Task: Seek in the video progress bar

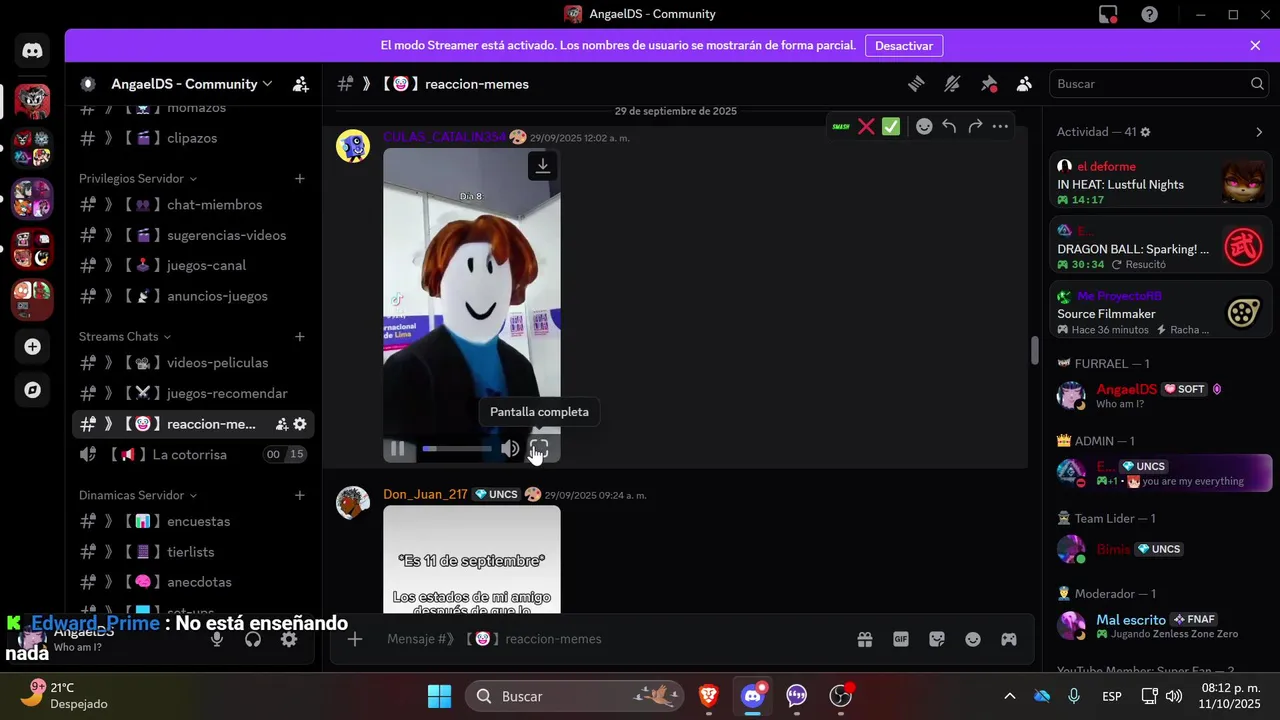Action: [x=457, y=449]
